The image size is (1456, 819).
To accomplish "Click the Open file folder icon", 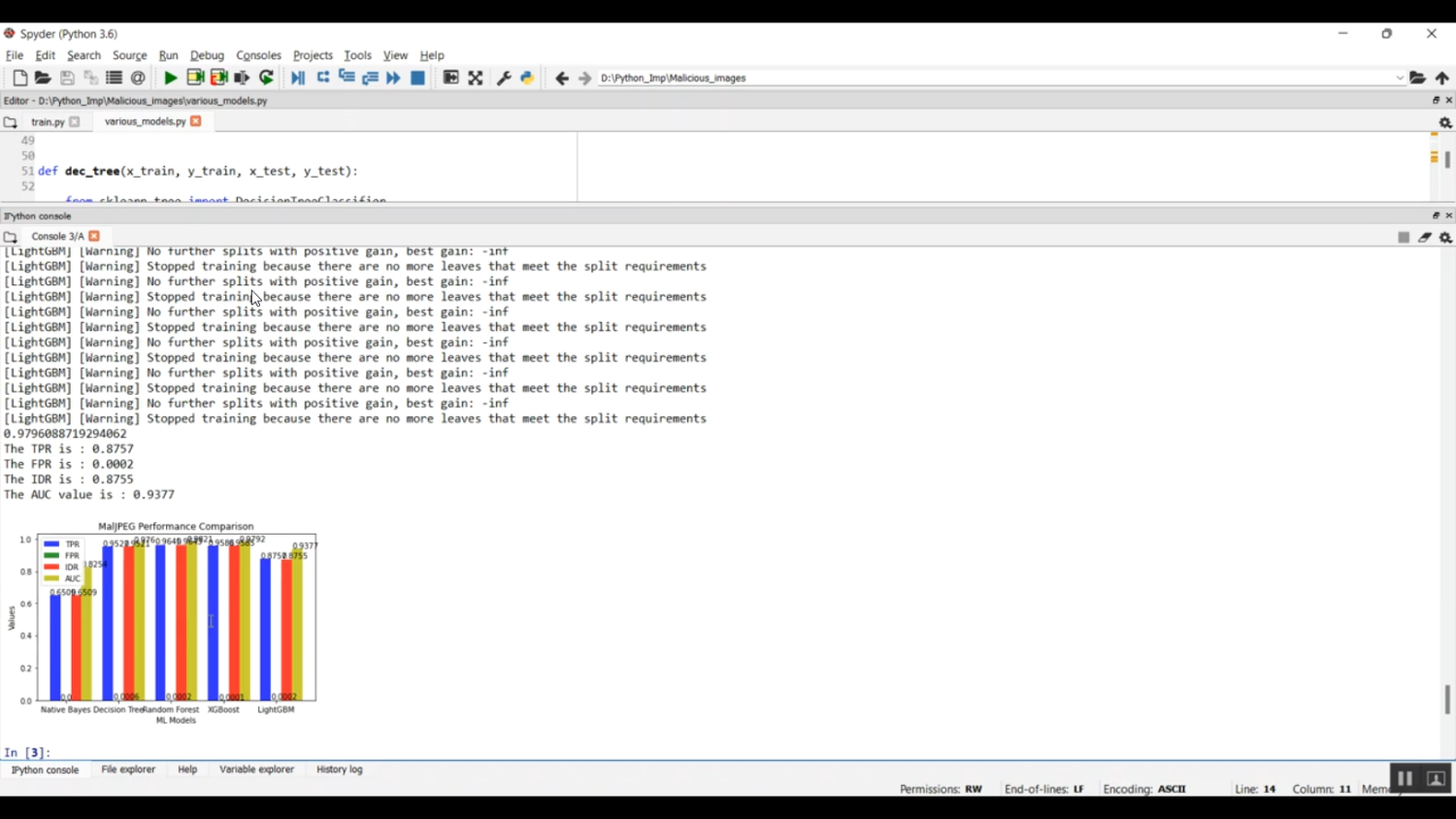I will click(x=43, y=78).
